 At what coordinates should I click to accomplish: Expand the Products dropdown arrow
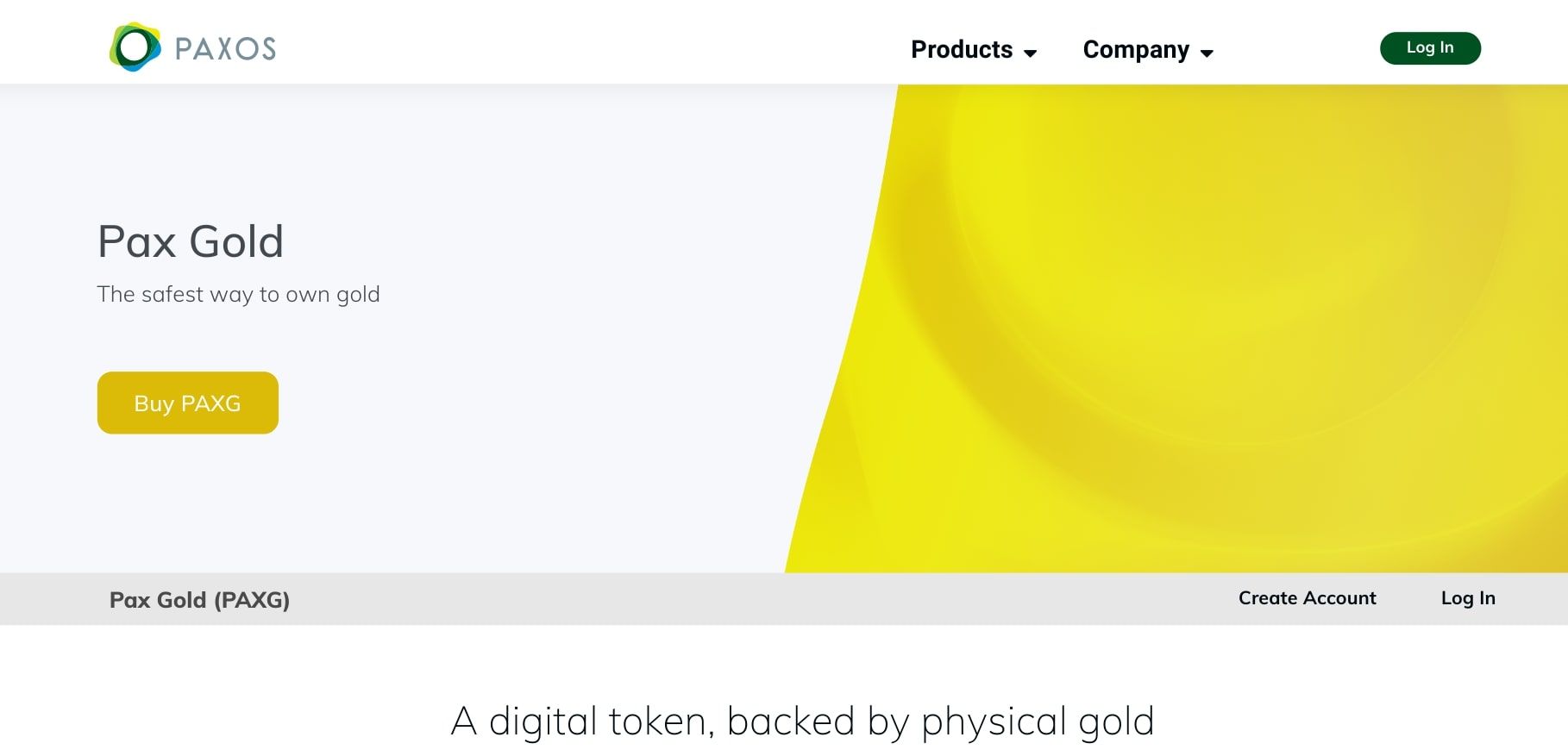(1030, 53)
